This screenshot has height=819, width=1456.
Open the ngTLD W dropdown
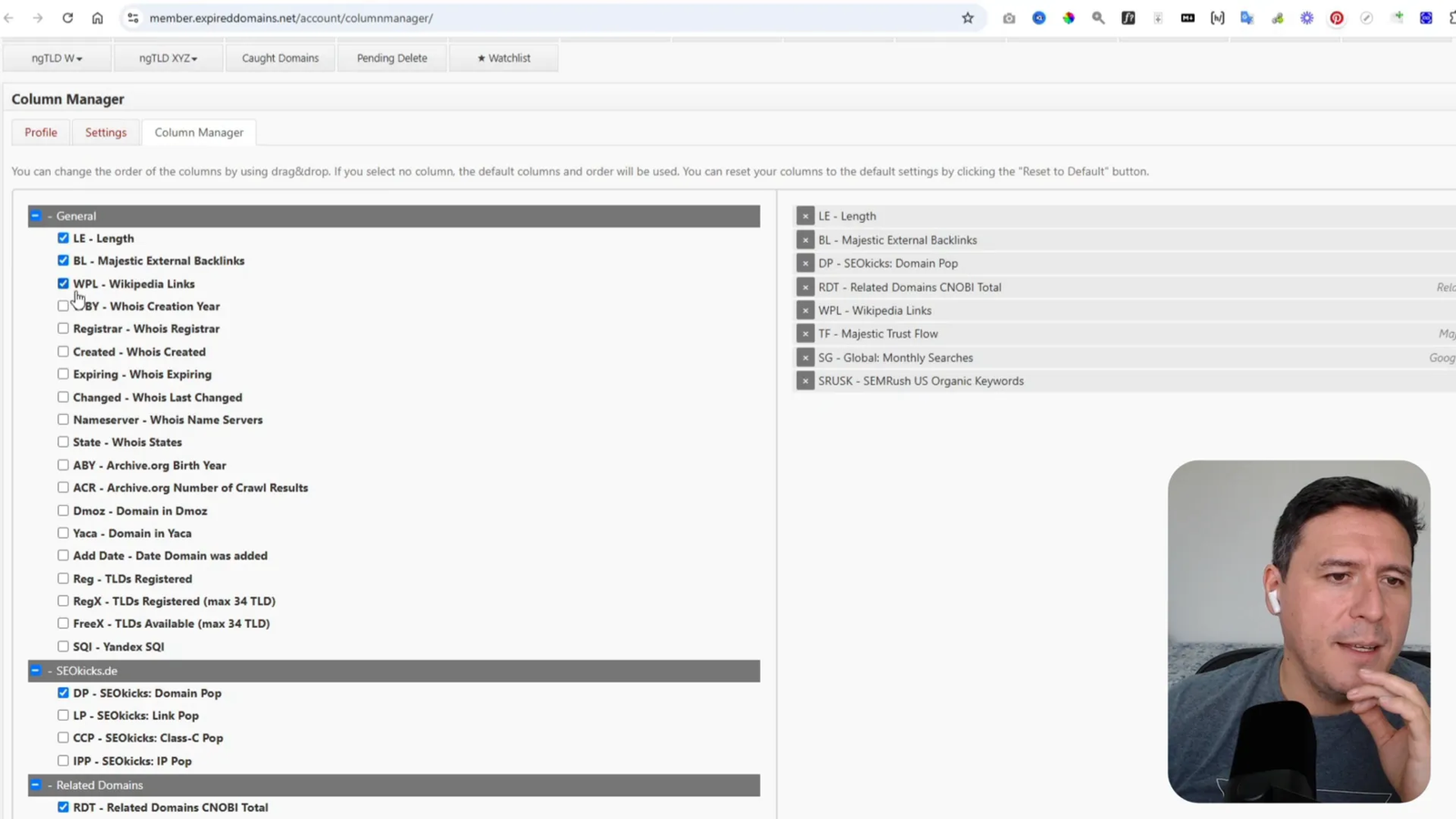tap(56, 57)
